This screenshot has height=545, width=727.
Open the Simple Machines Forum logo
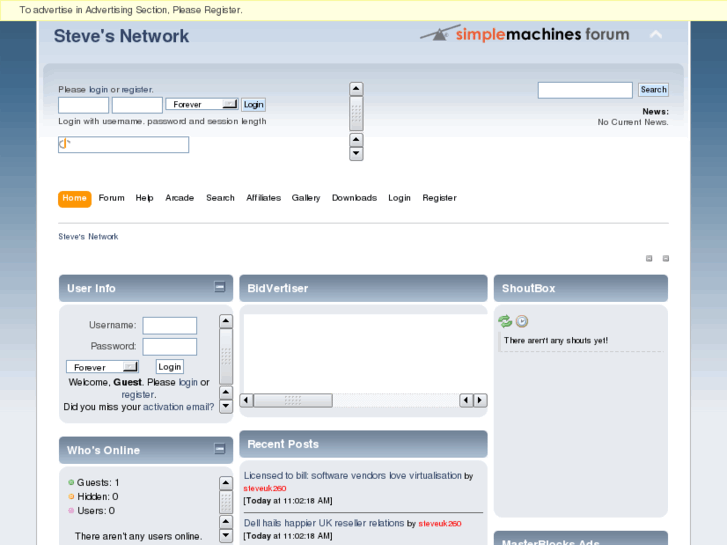pos(525,33)
